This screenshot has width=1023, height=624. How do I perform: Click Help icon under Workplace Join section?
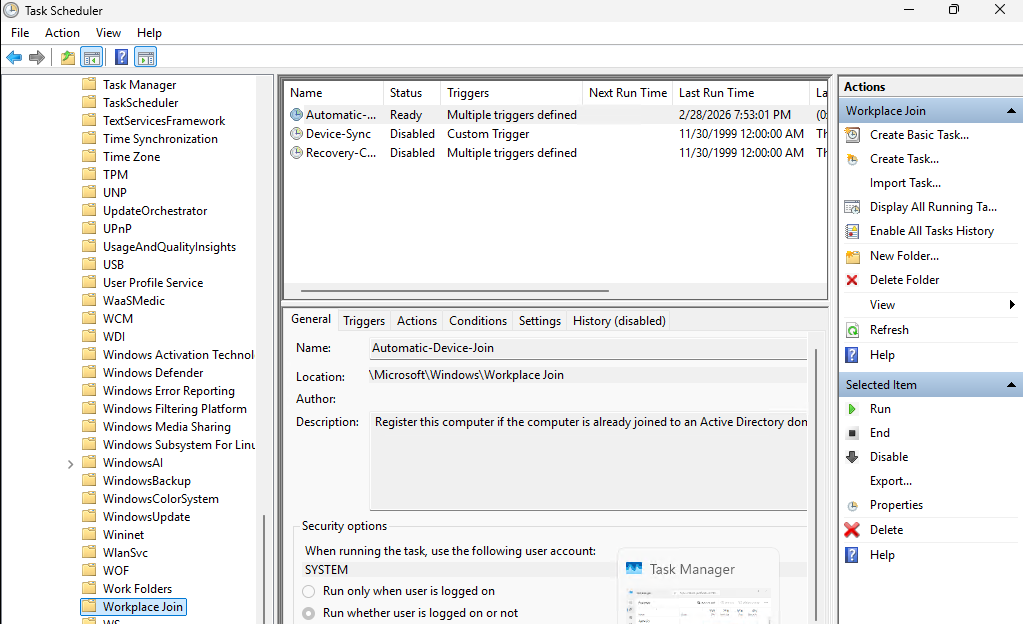coord(852,355)
